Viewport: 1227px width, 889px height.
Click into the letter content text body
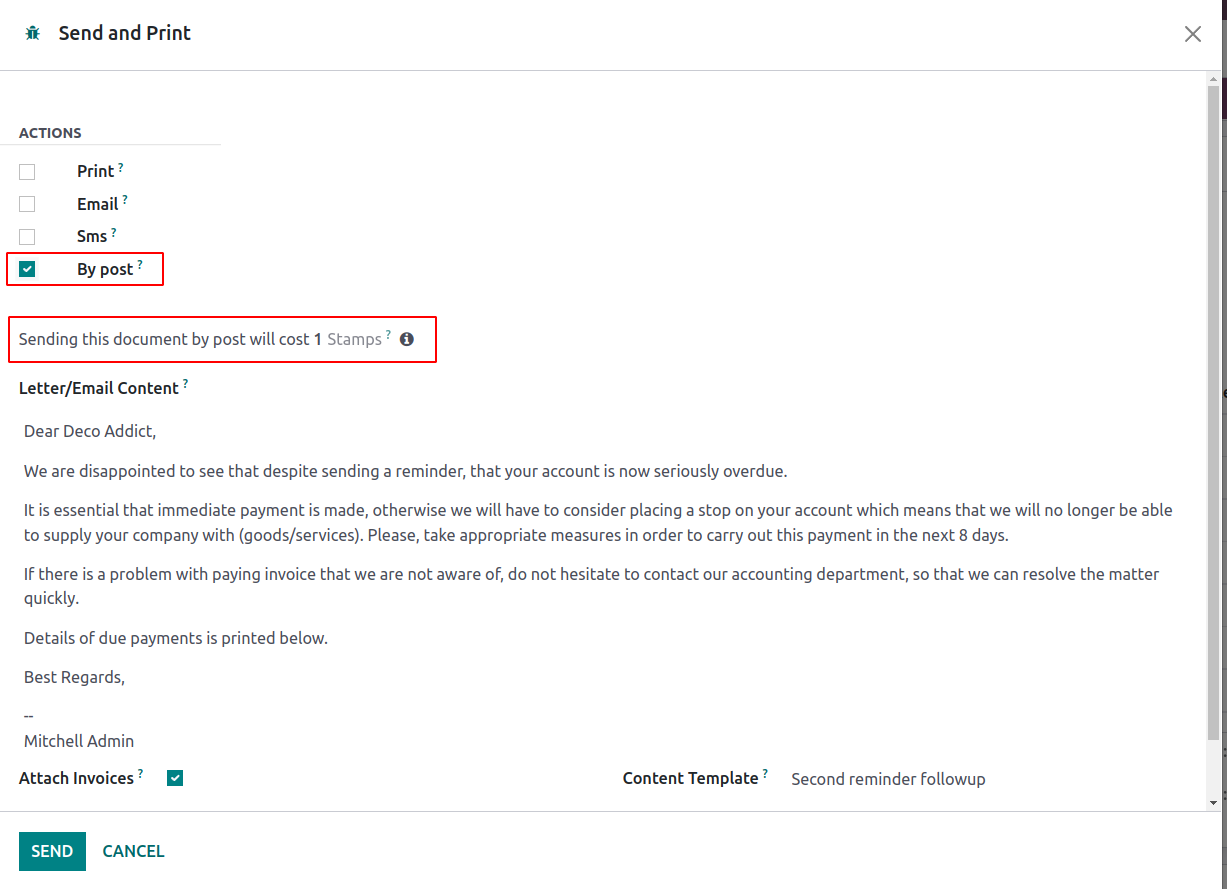pos(600,586)
